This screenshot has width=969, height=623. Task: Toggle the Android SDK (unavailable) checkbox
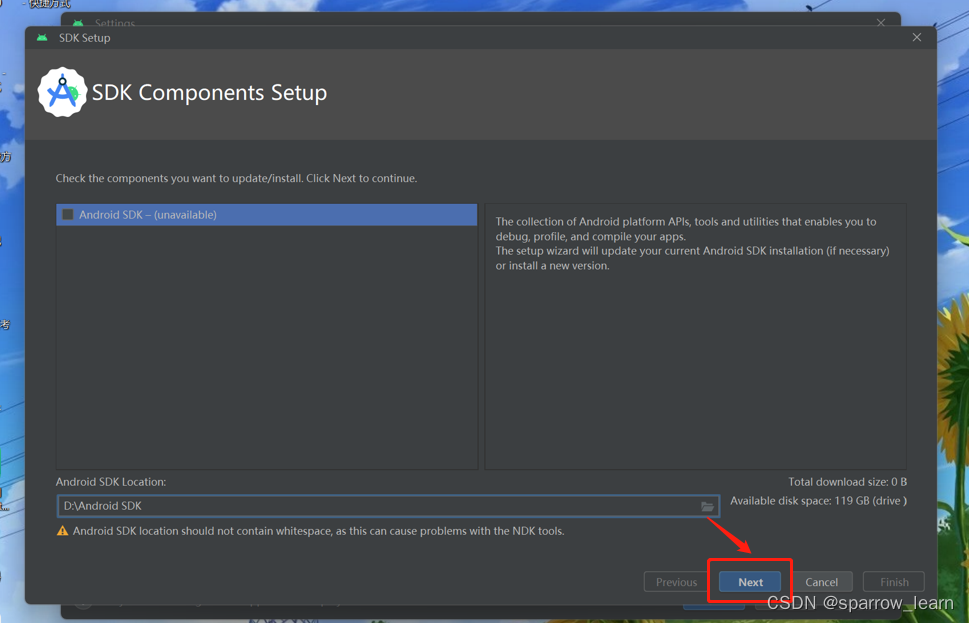(68, 214)
